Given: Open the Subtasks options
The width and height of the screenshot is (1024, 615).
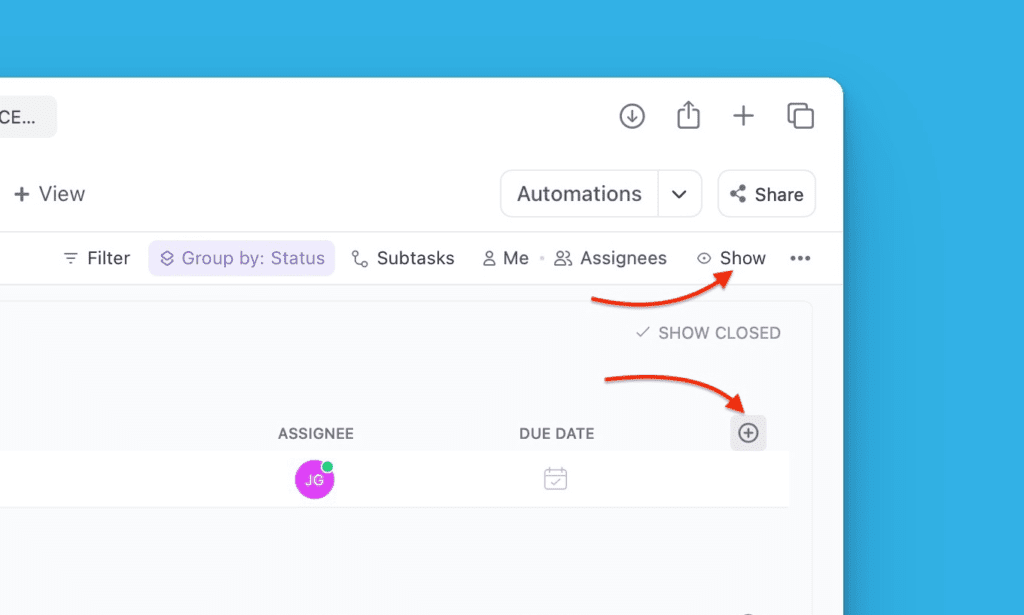Looking at the screenshot, I should [x=403, y=258].
